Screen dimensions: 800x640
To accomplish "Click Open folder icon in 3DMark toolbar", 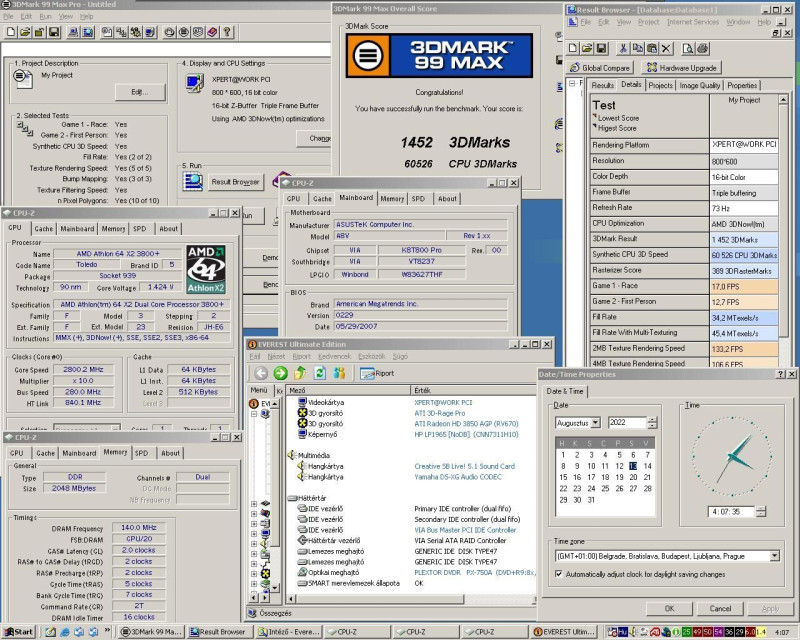I will pos(24,32).
